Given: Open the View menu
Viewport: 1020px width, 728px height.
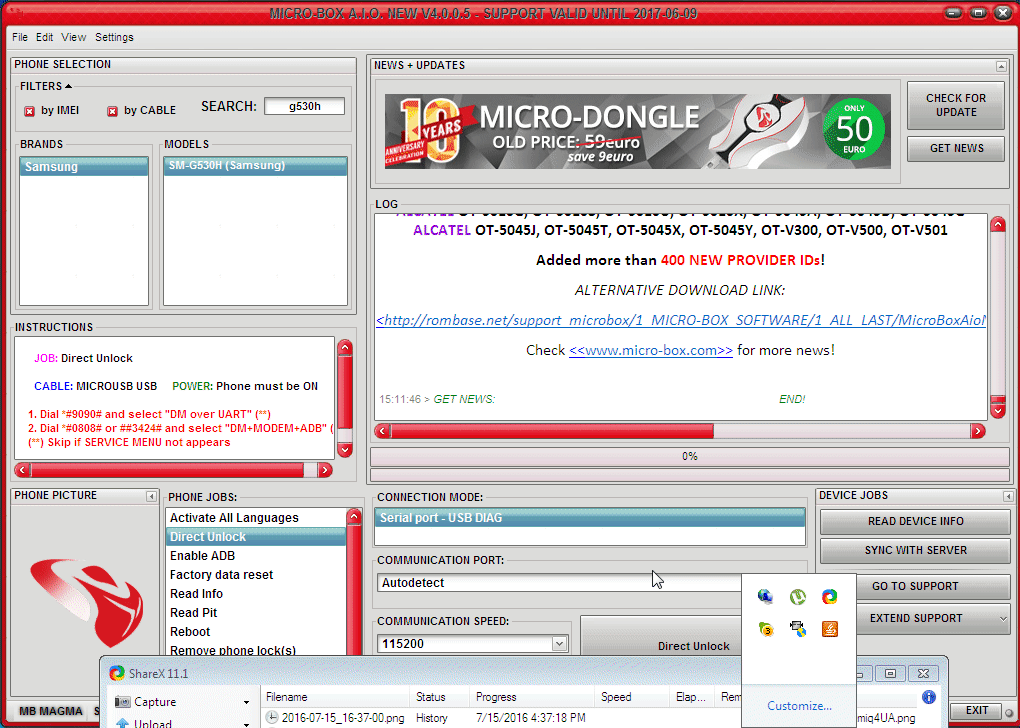Looking at the screenshot, I should tap(74, 37).
